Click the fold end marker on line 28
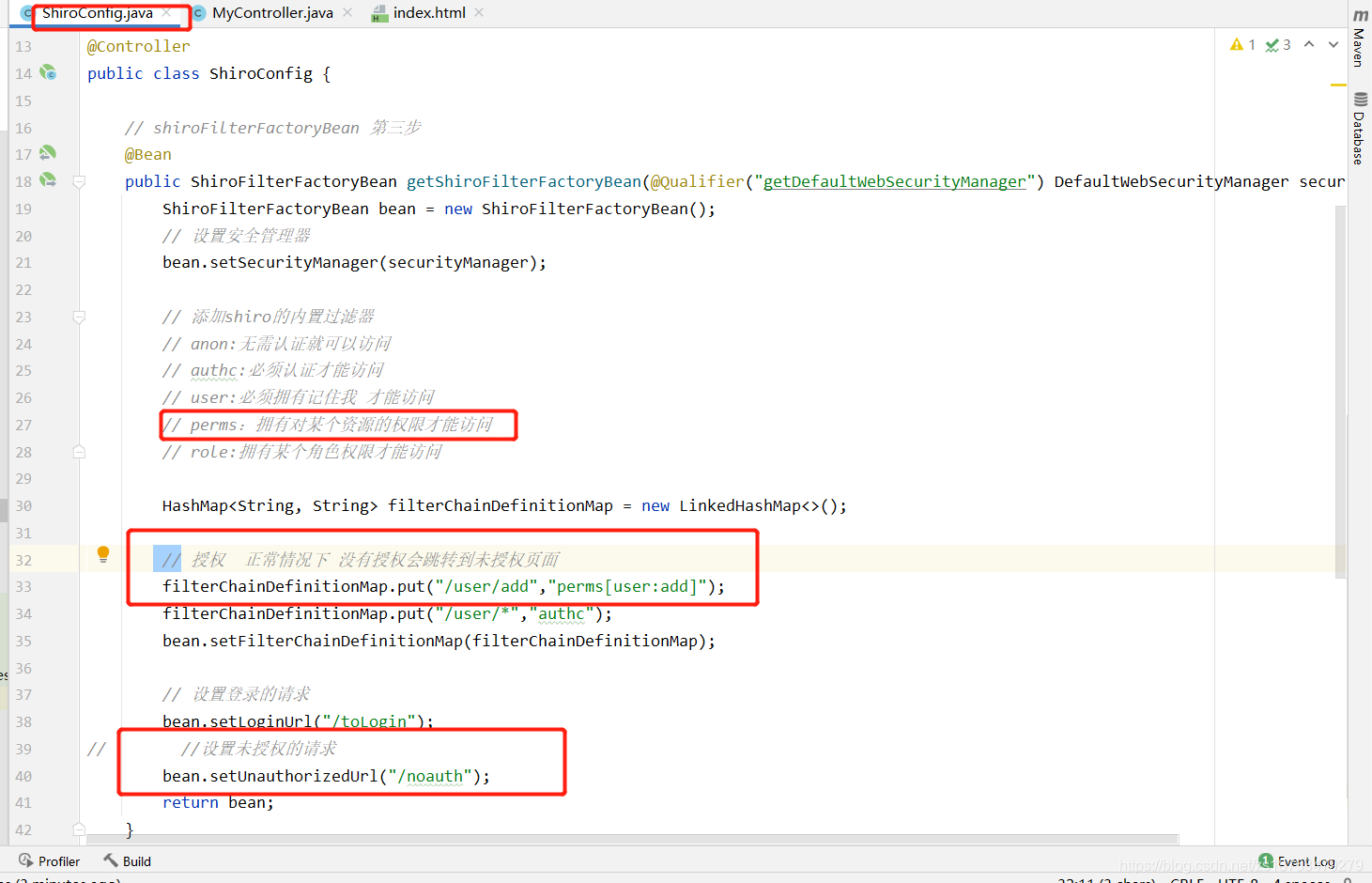 (79, 452)
